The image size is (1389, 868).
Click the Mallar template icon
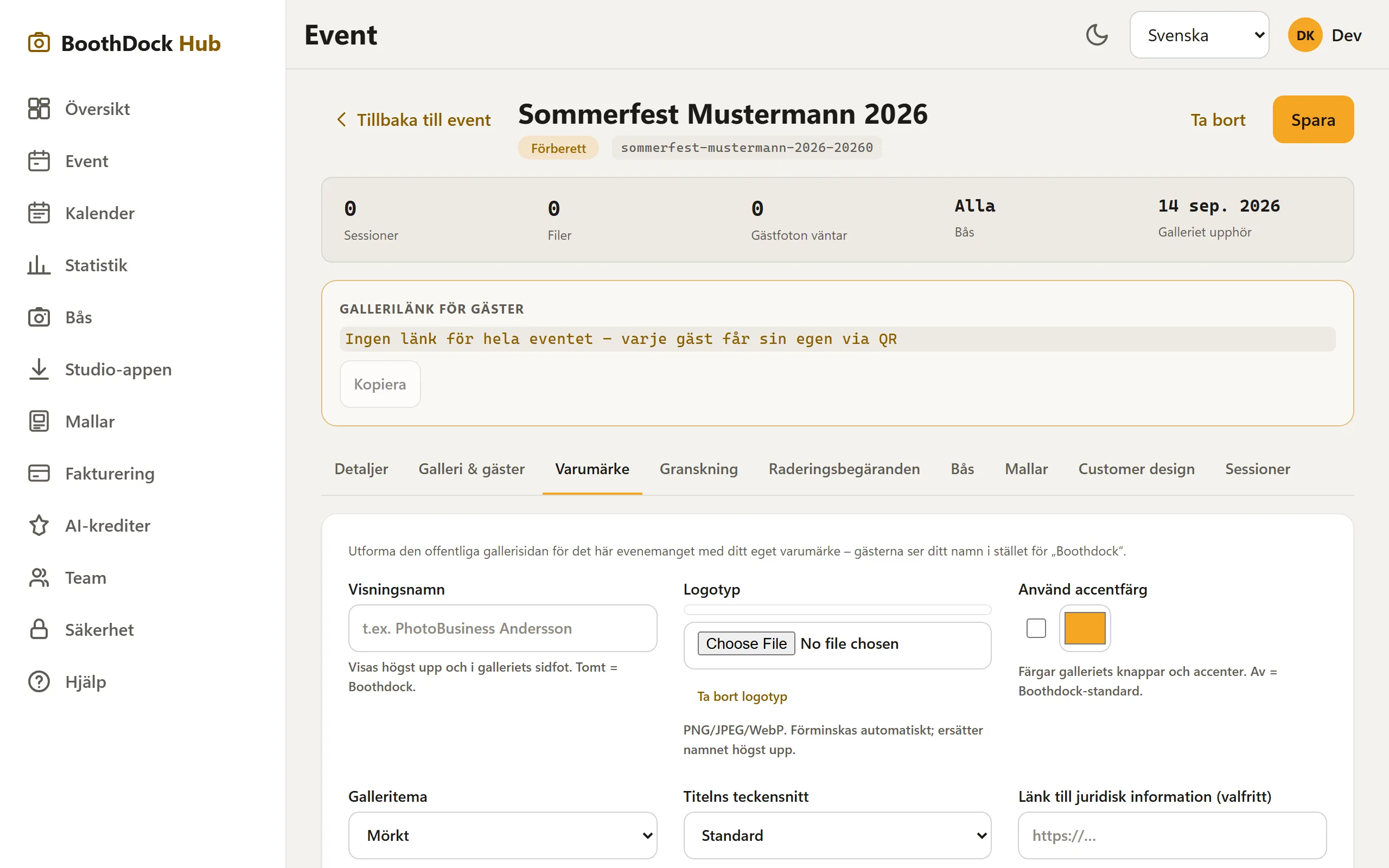point(39,422)
